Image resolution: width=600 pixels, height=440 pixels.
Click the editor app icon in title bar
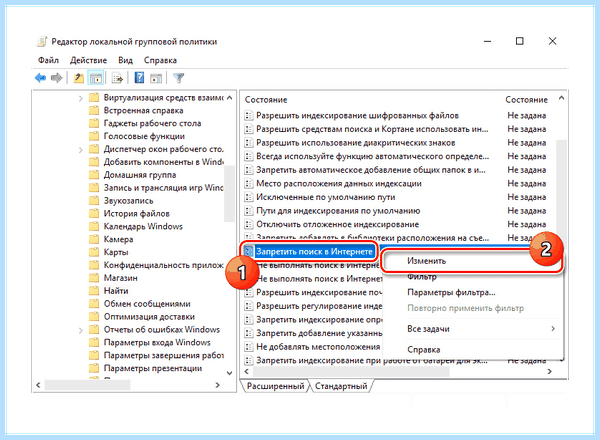[x=42, y=41]
